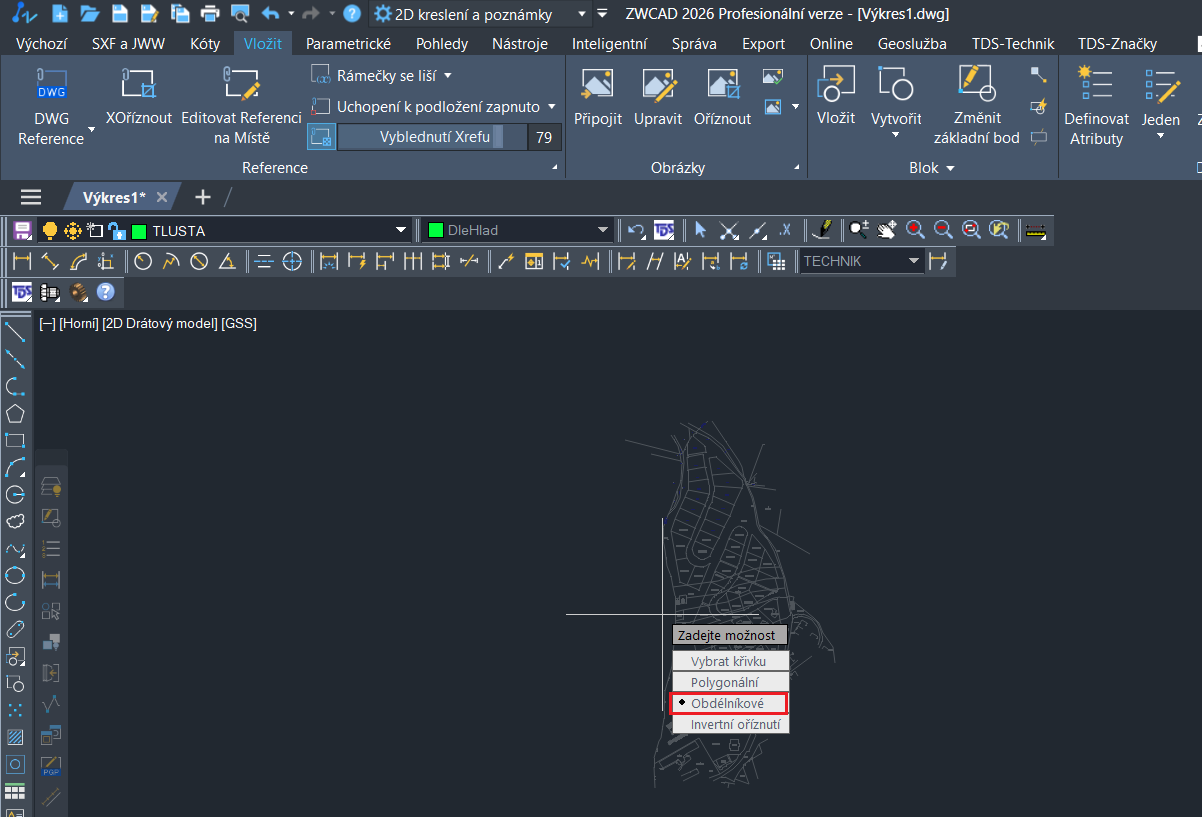
Task: Click the XOříznout xref clip icon
Action: tap(139, 86)
